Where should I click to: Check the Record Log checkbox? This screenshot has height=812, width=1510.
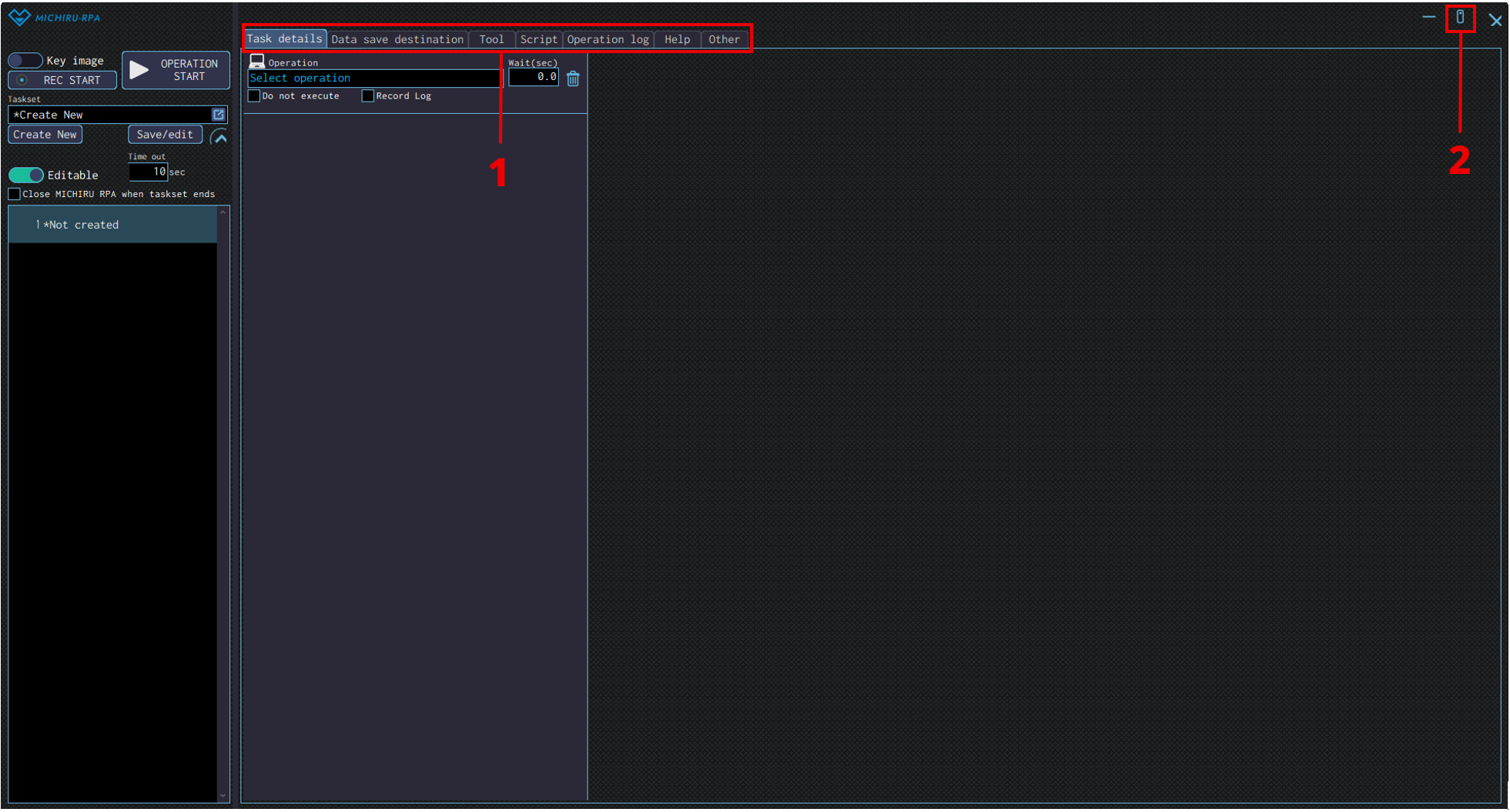[x=368, y=96]
